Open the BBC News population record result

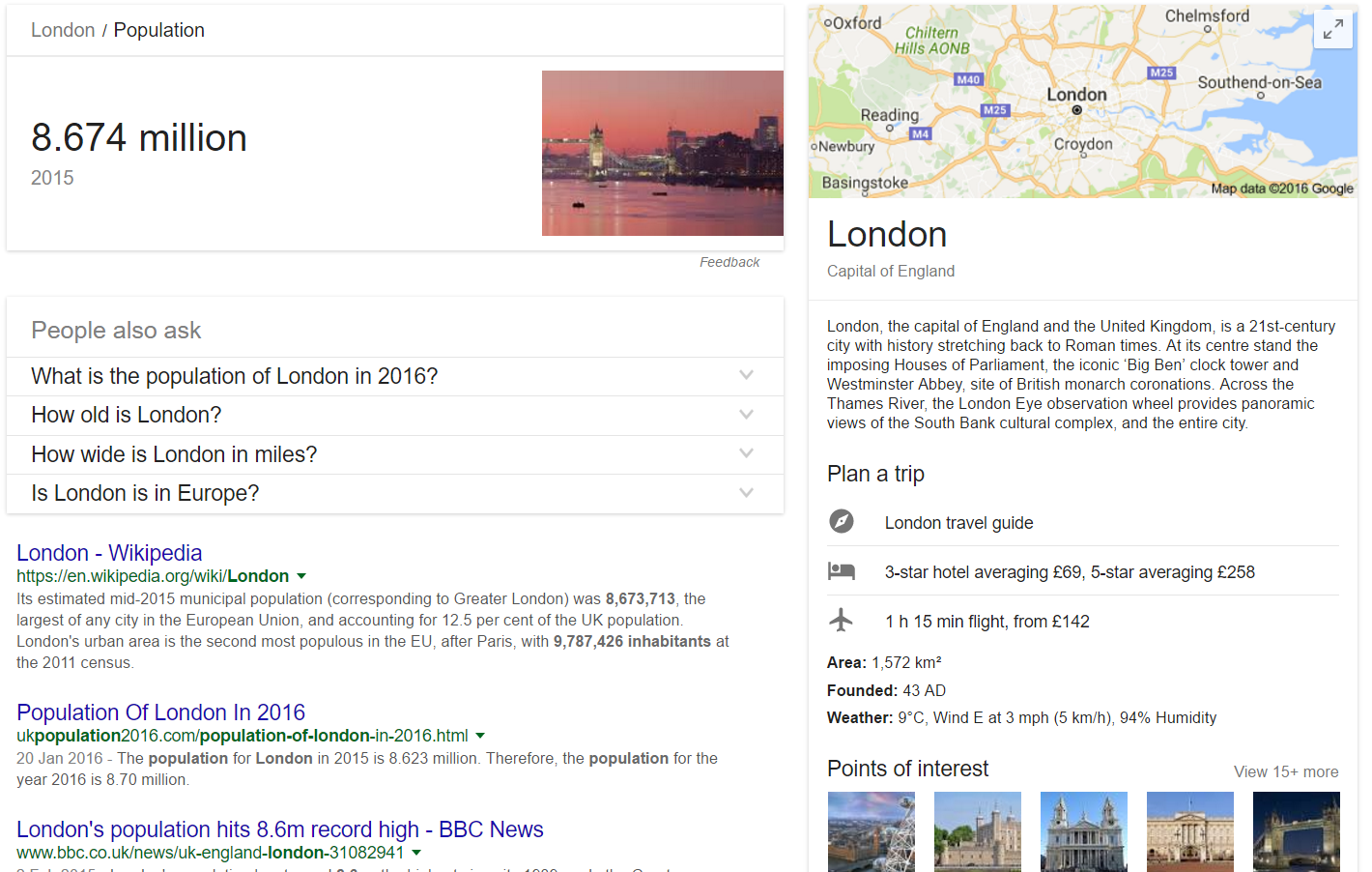pyautogui.click(x=280, y=829)
